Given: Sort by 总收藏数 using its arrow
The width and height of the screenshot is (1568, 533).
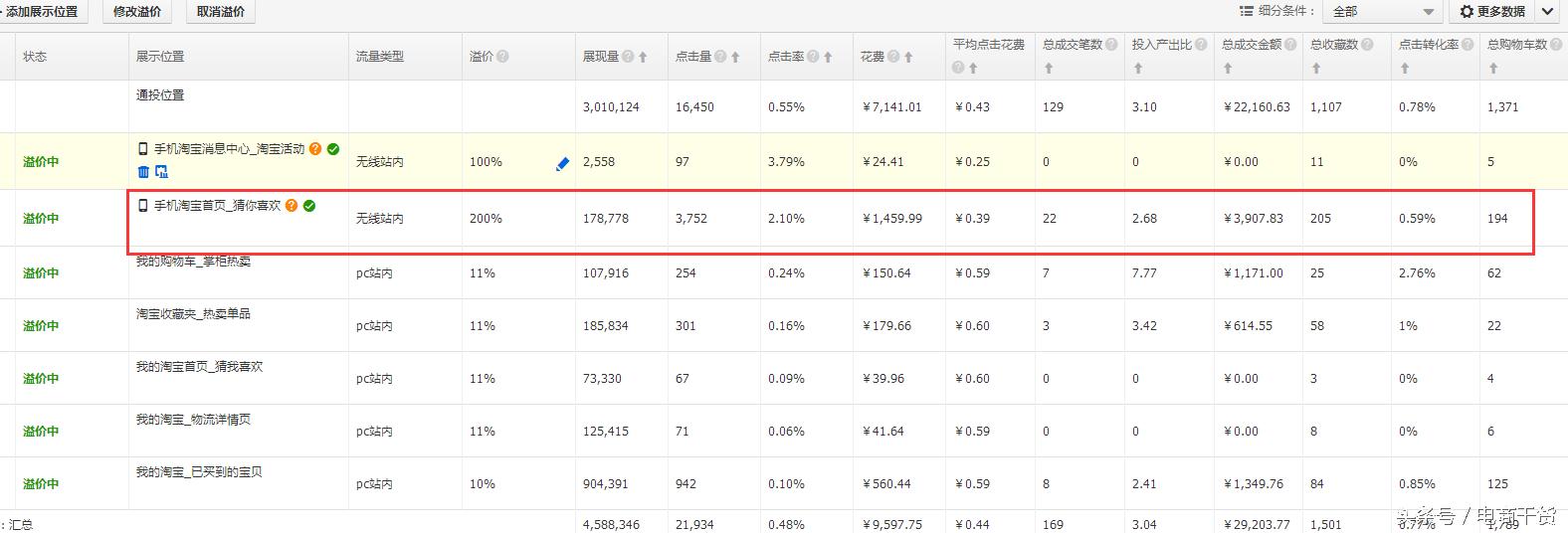Looking at the screenshot, I should click(x=1316, y=69).
